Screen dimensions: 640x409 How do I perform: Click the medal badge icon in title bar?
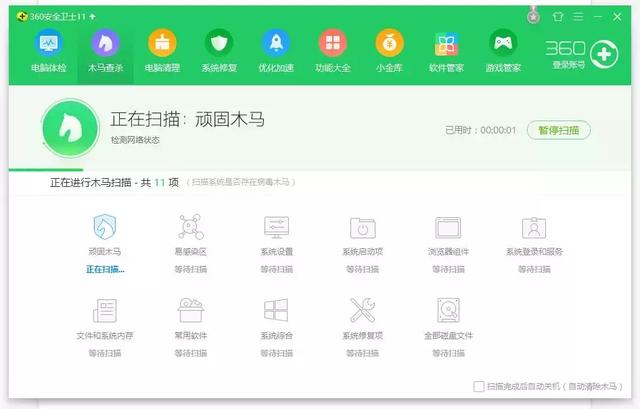533,16
